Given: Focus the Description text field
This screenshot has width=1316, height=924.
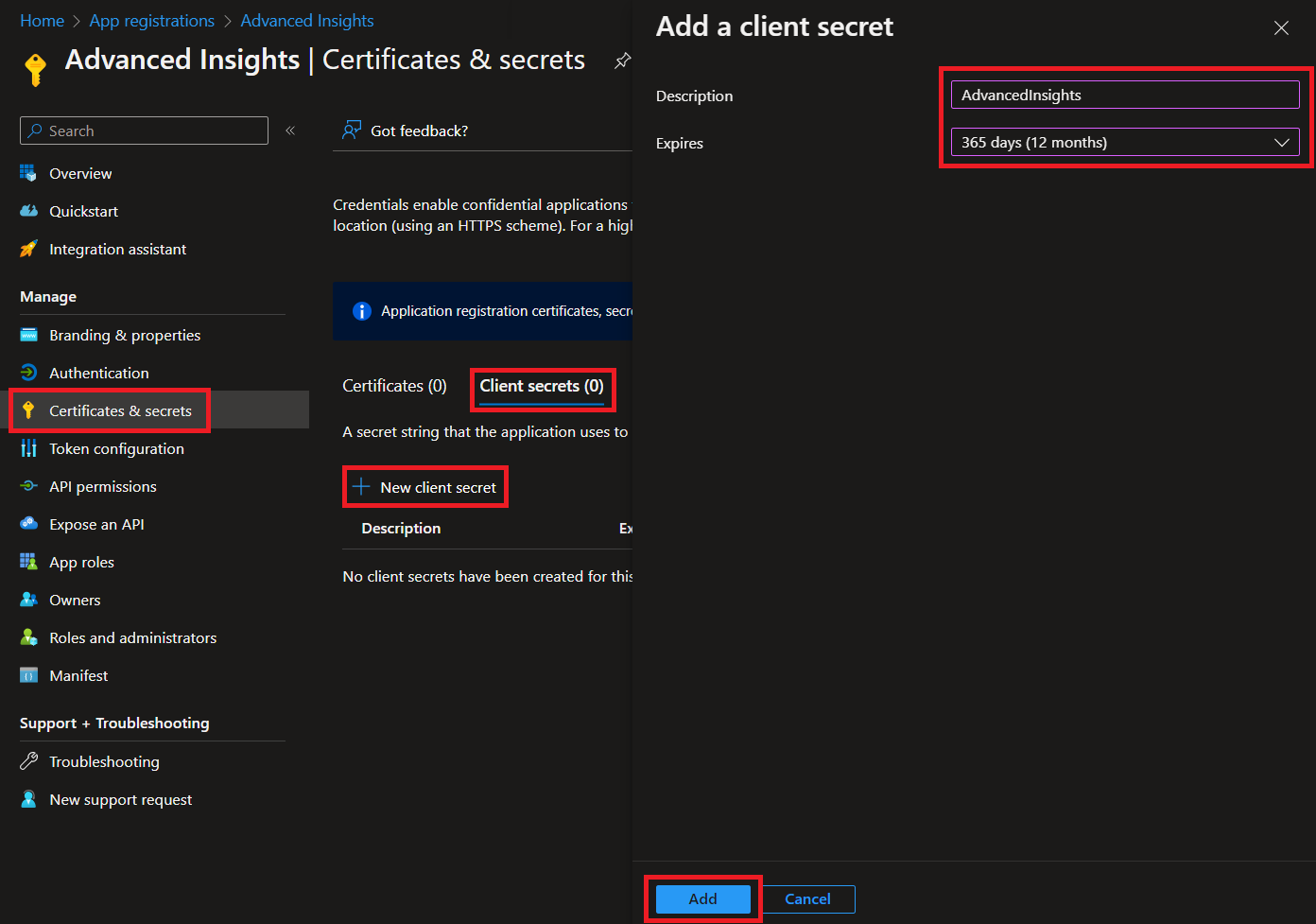Looking at the screenshot, I should pyautogui.click(x=1124, y=95).
